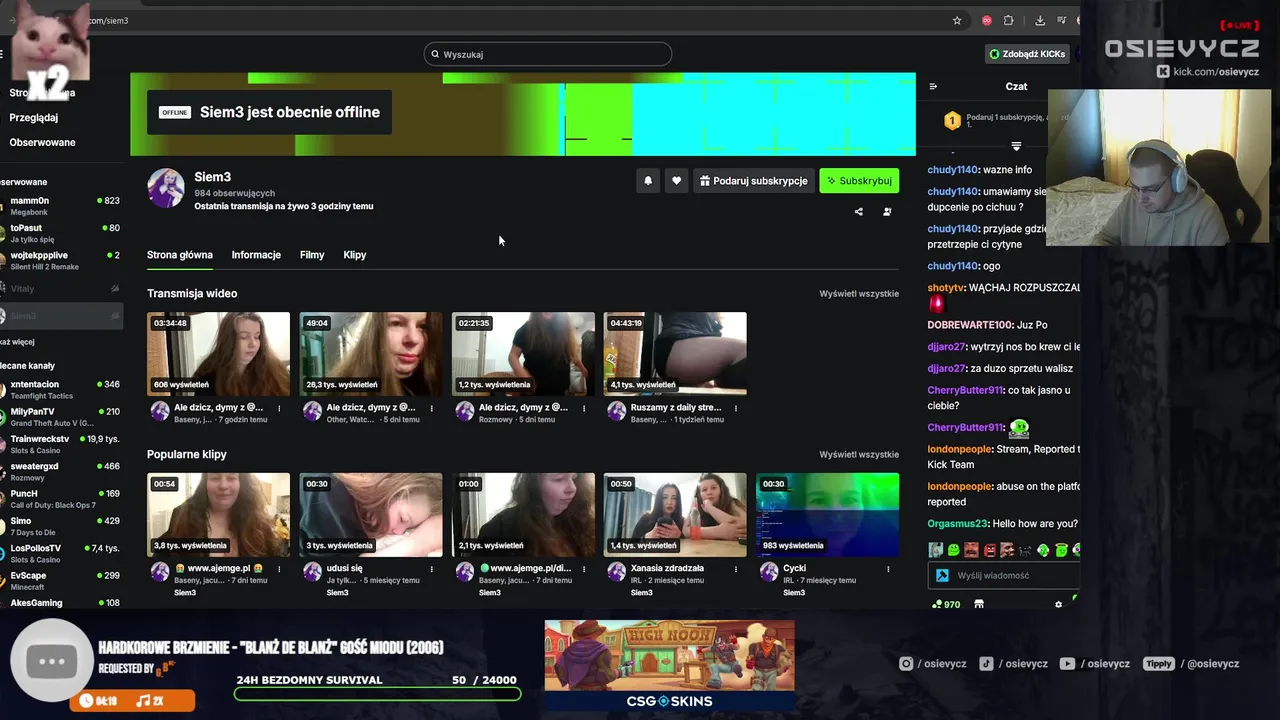Open wojtekppplive channel in sidebar

coord(62,260)
